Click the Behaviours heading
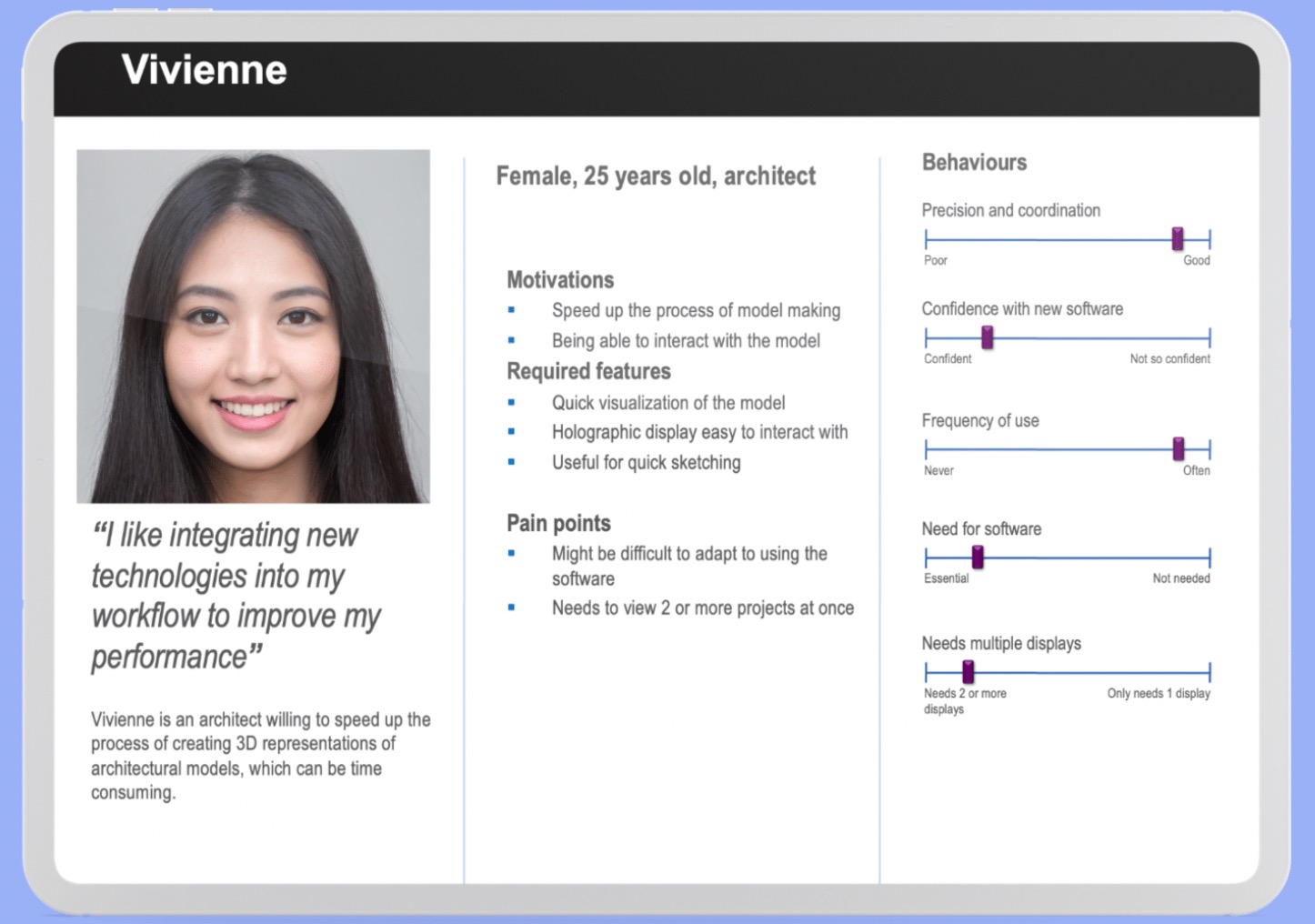 [x=974, y=162]
